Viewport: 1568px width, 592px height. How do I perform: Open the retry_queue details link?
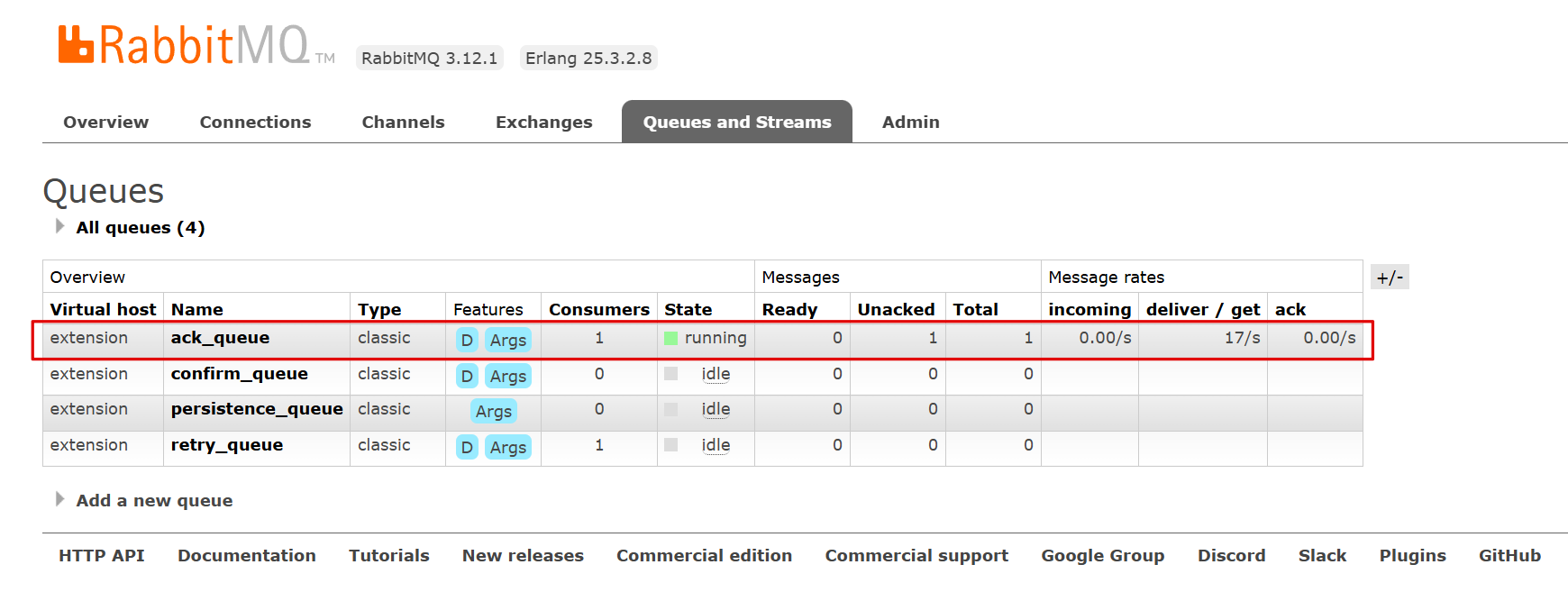click(227, 444)
